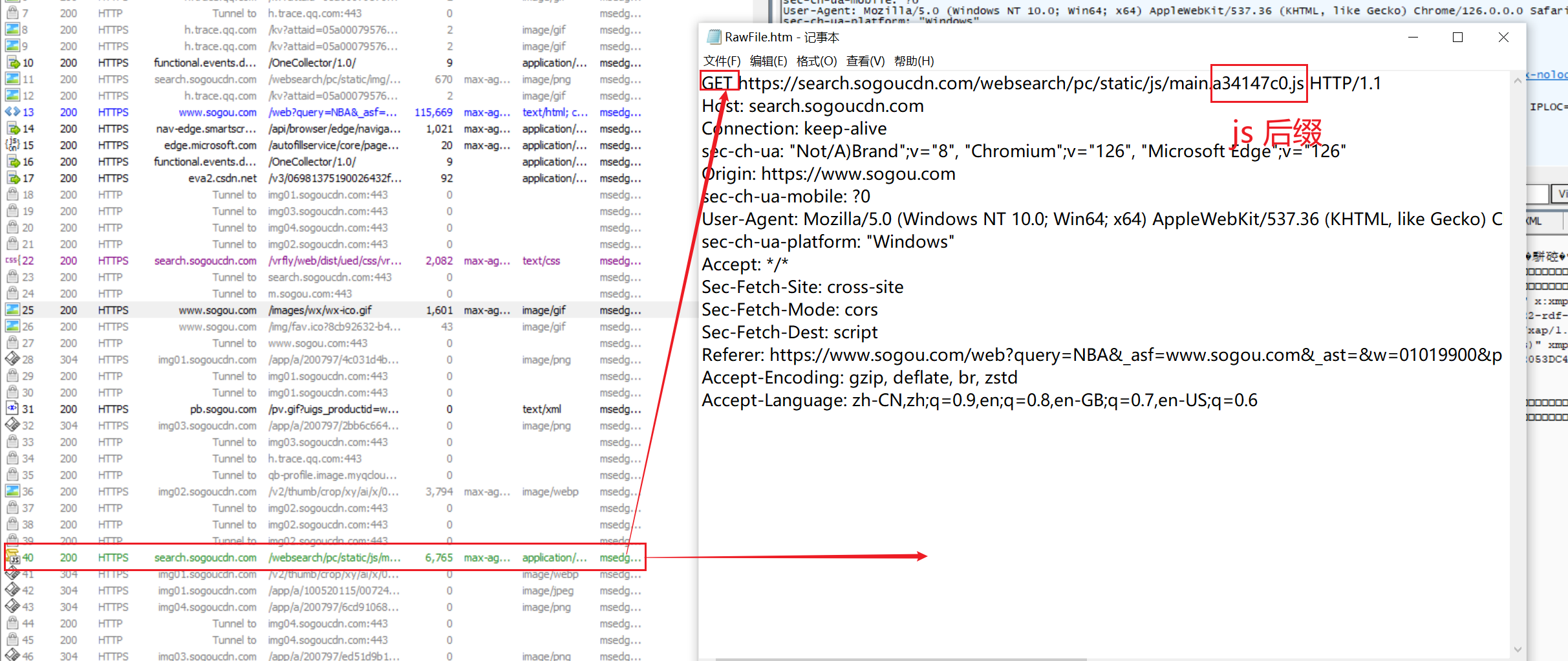Viewport: 1568px width, 661px height.
Task: Click the lock icon of session 20
Action: (x=12, y=228)
